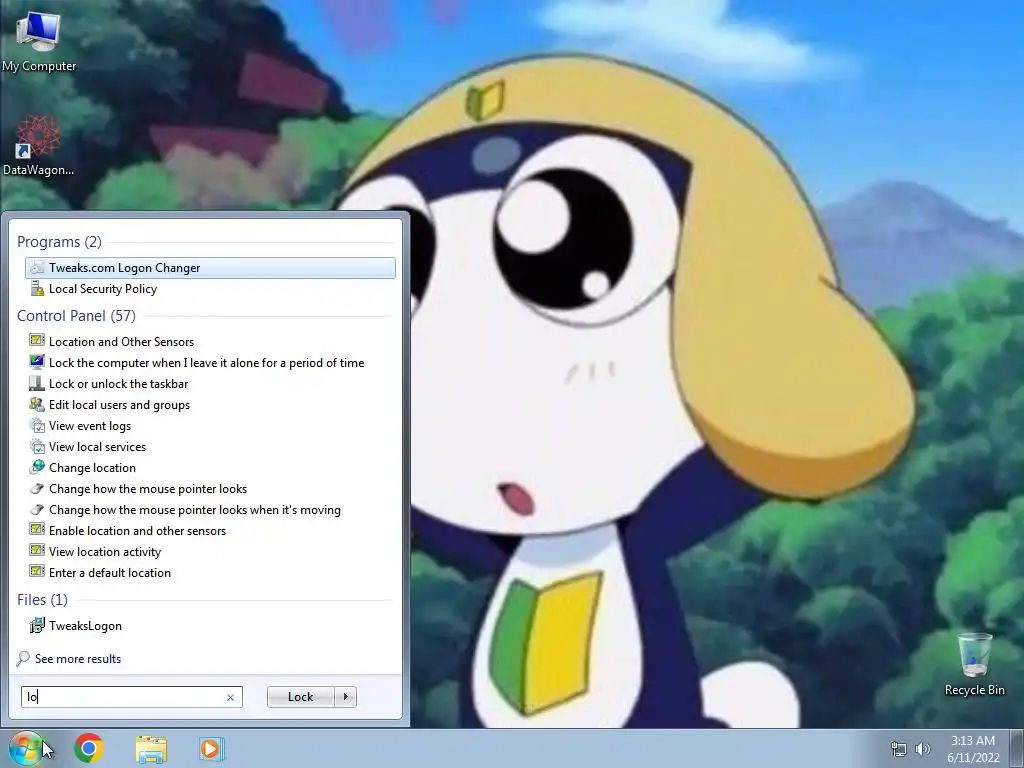Open the Recycle Bin
This screenshot has width=1024, height=768.
coord(974,664)
